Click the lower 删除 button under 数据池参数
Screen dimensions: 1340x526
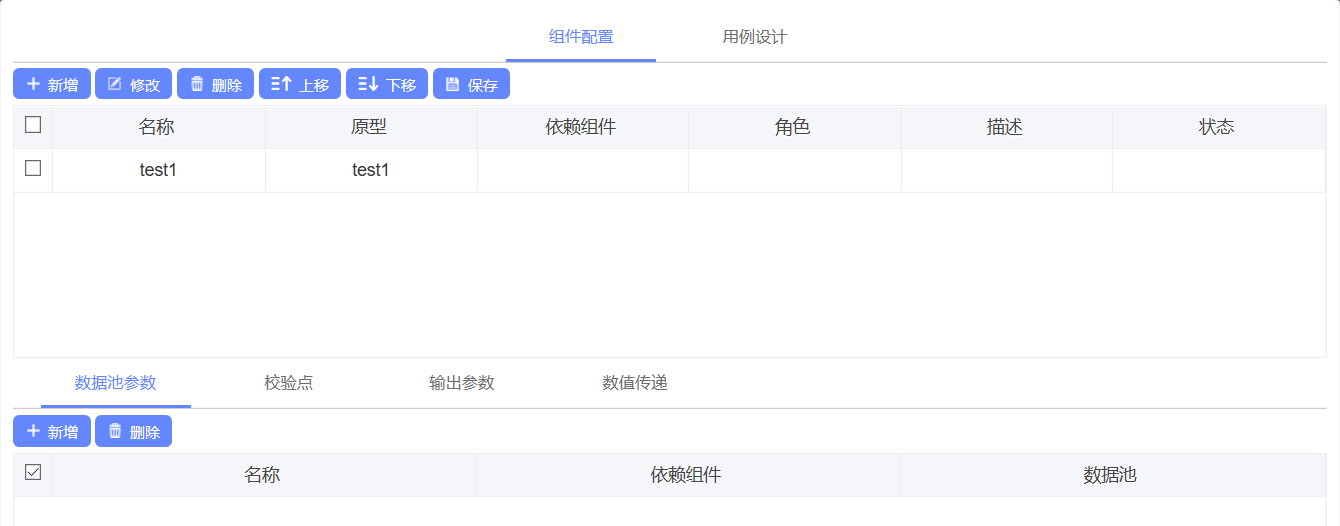click(x=133, y=431)
